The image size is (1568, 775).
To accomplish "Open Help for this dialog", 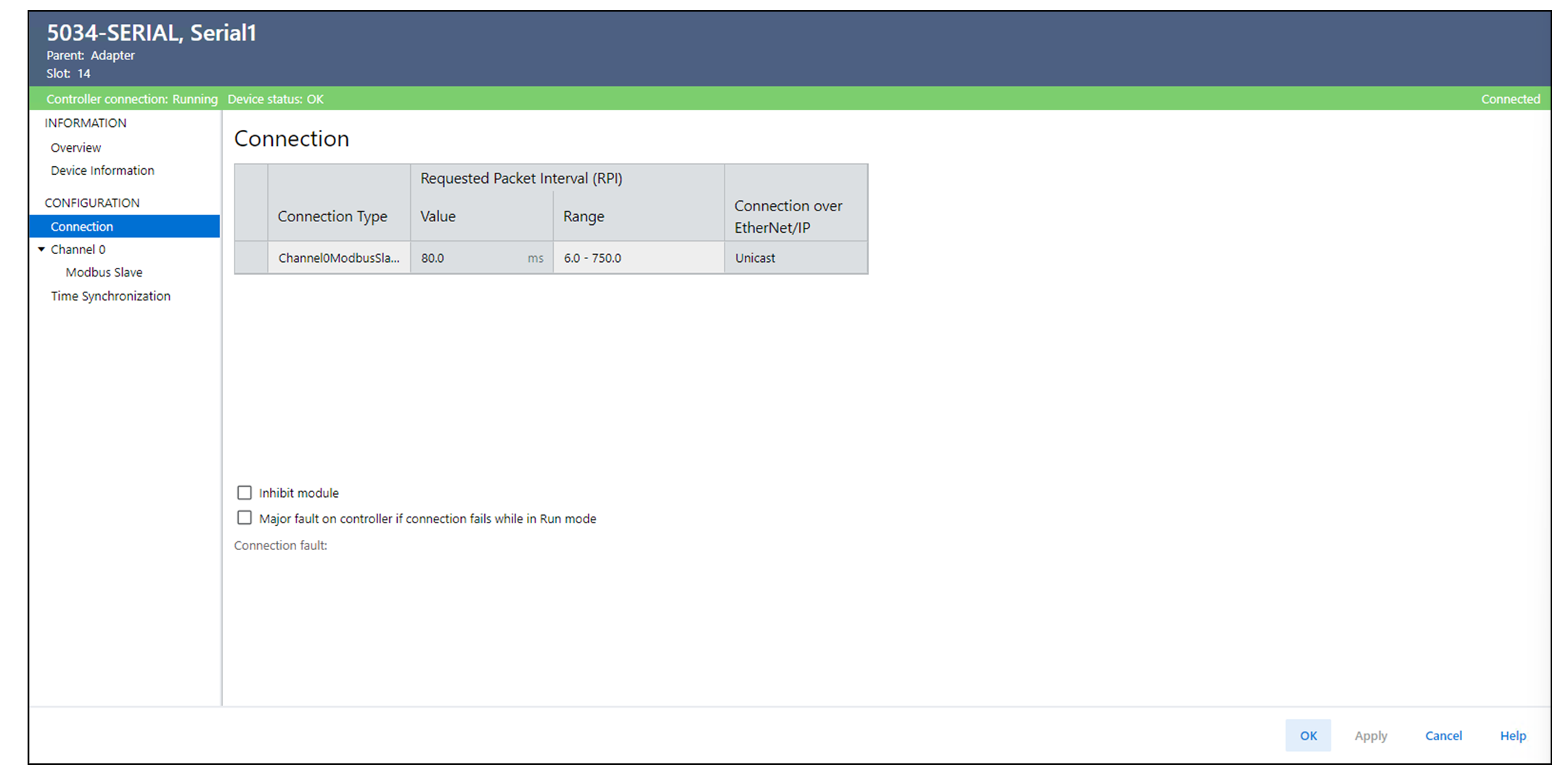I will 1513,736.
